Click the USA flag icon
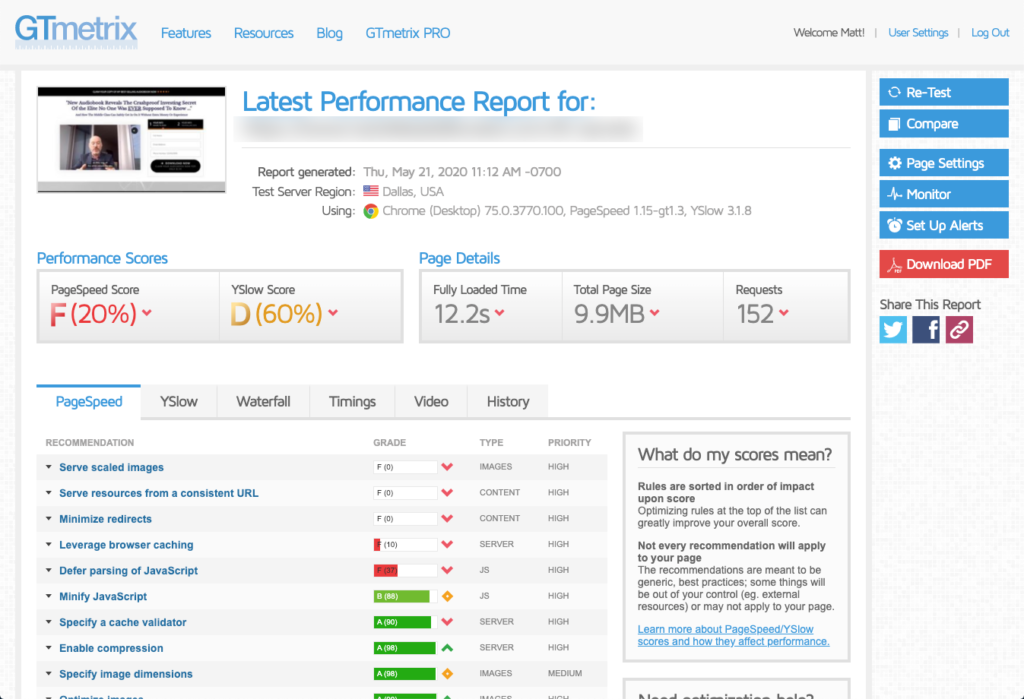 (x=371, y=191)
